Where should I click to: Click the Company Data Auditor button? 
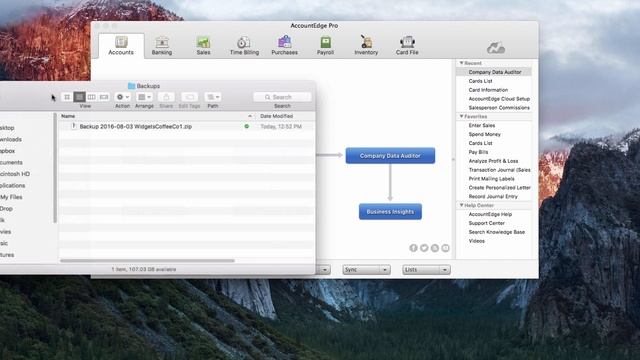(390, 156)
